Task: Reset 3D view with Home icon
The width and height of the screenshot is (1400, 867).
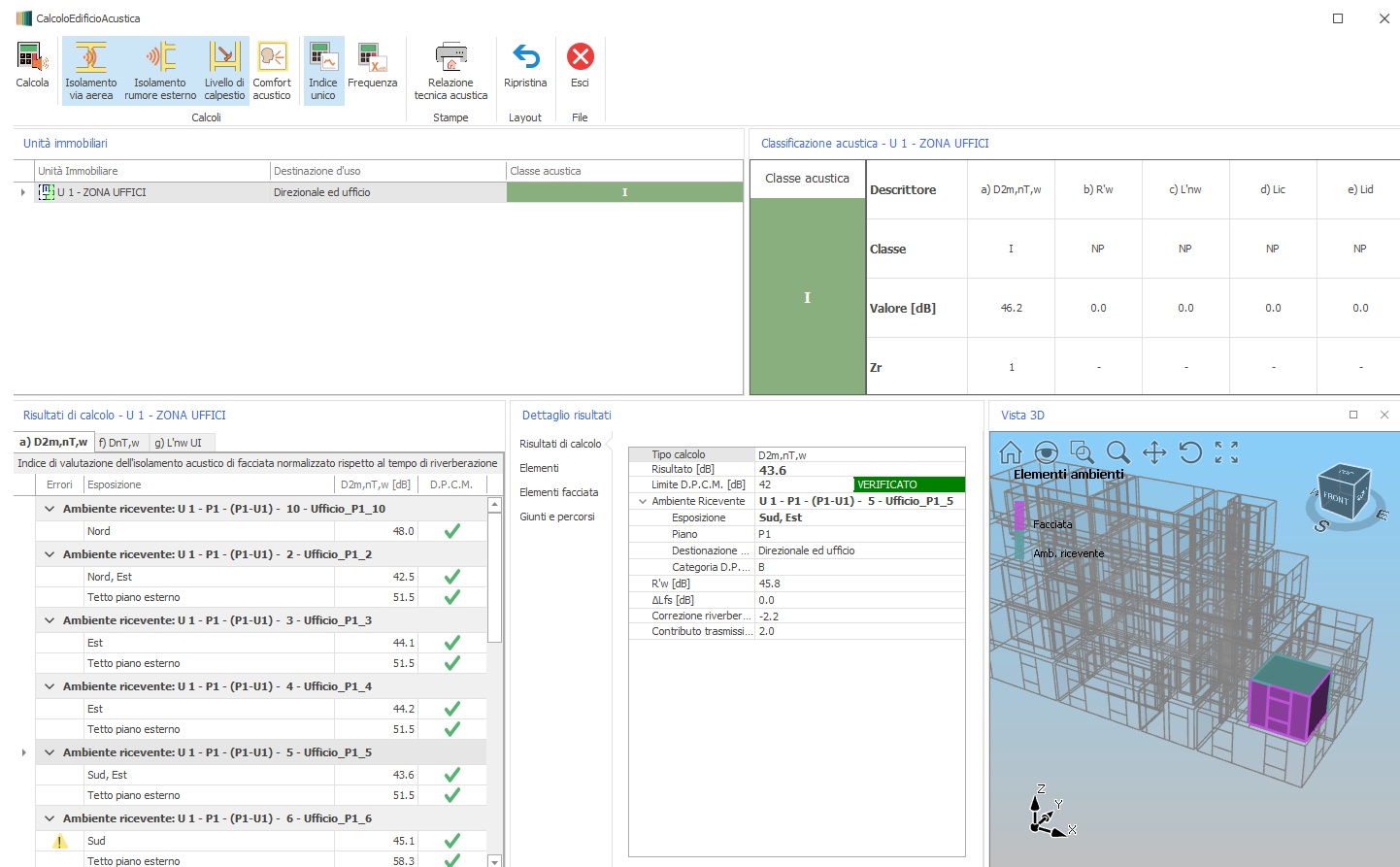Action: point(1011,452)
